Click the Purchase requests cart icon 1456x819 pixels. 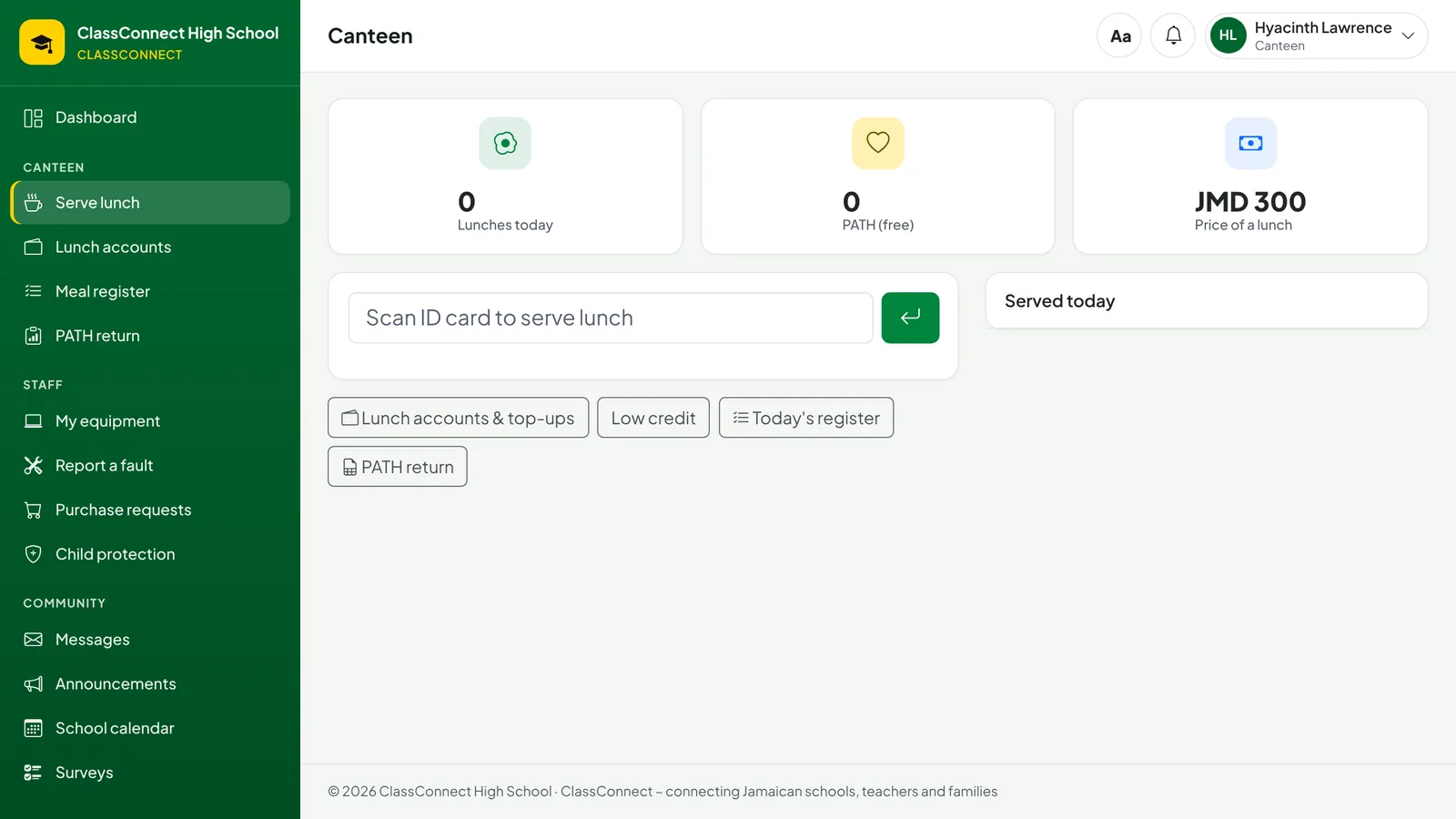[x=34, y=510]
